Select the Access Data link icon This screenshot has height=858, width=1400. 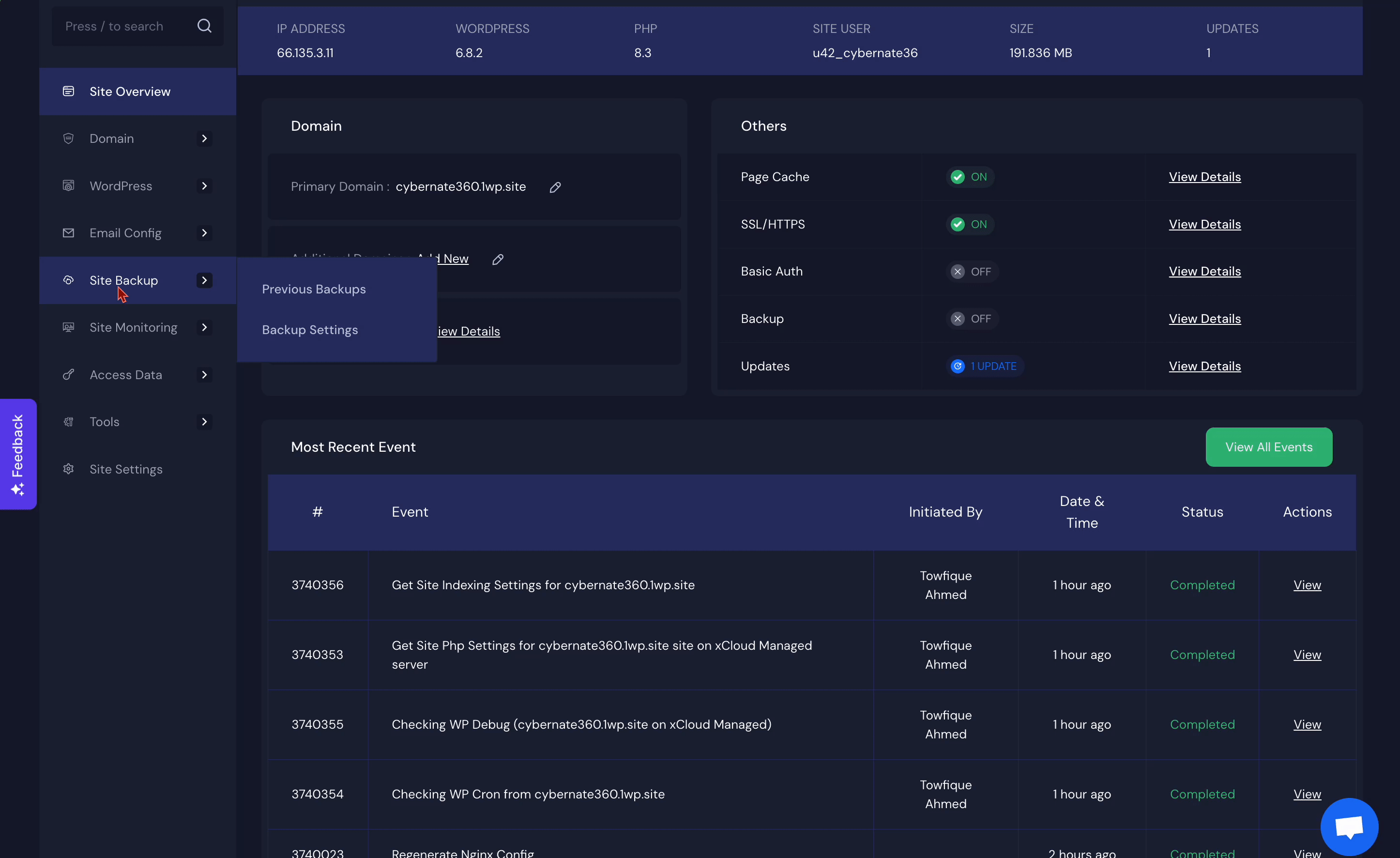(x=68, y=374)
